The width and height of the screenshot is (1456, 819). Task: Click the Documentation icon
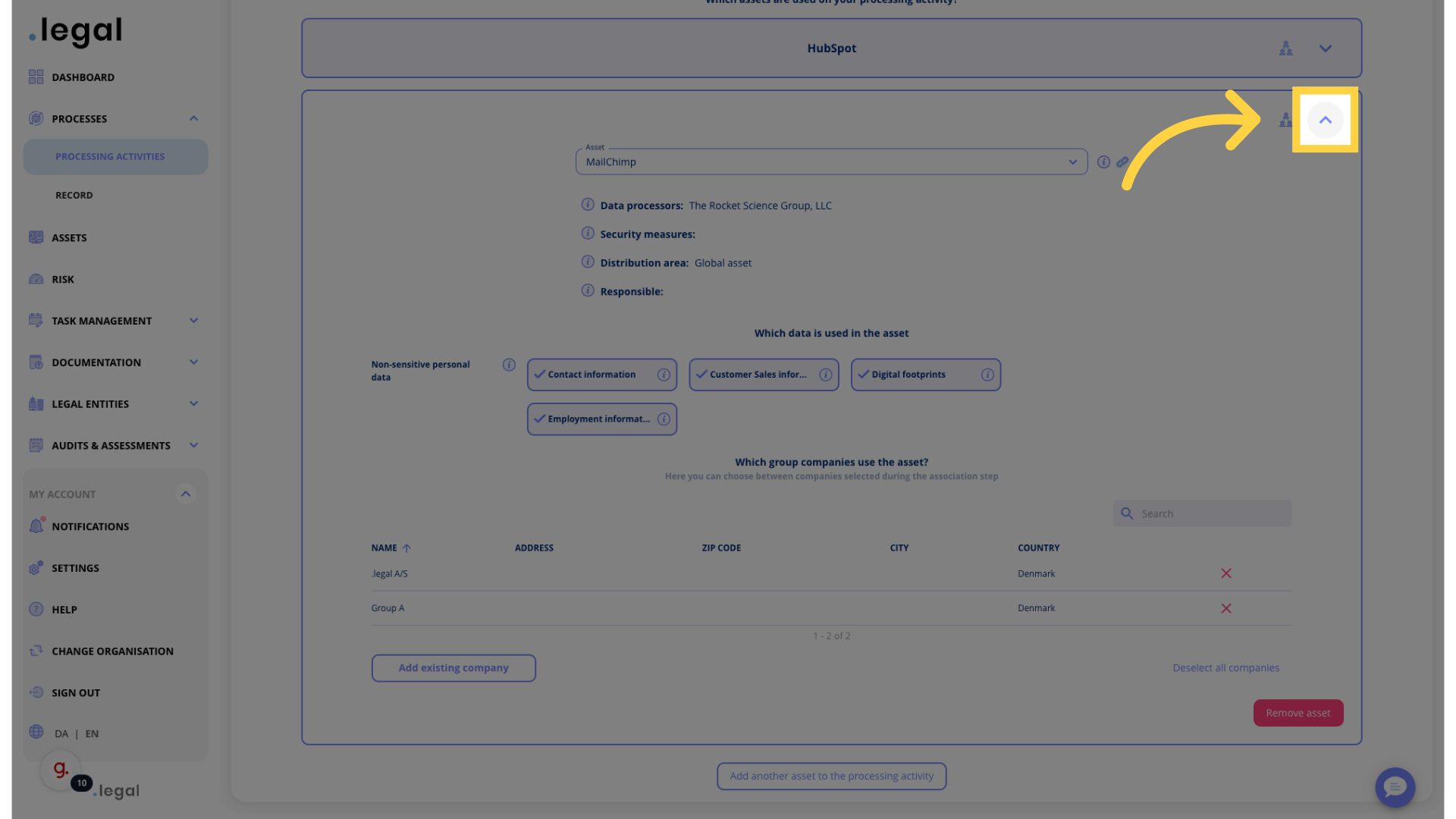click(x=36, y=362)
